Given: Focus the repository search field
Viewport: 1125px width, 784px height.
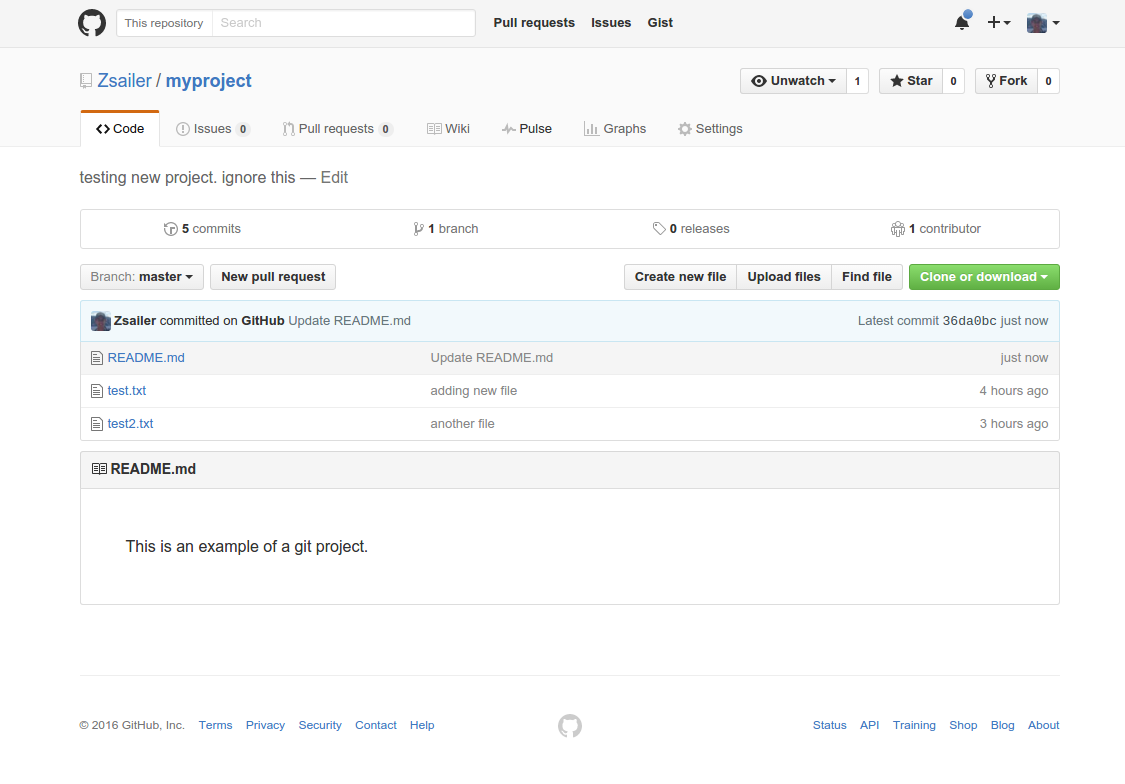Looking at the screenshot, I should [343, 23].
